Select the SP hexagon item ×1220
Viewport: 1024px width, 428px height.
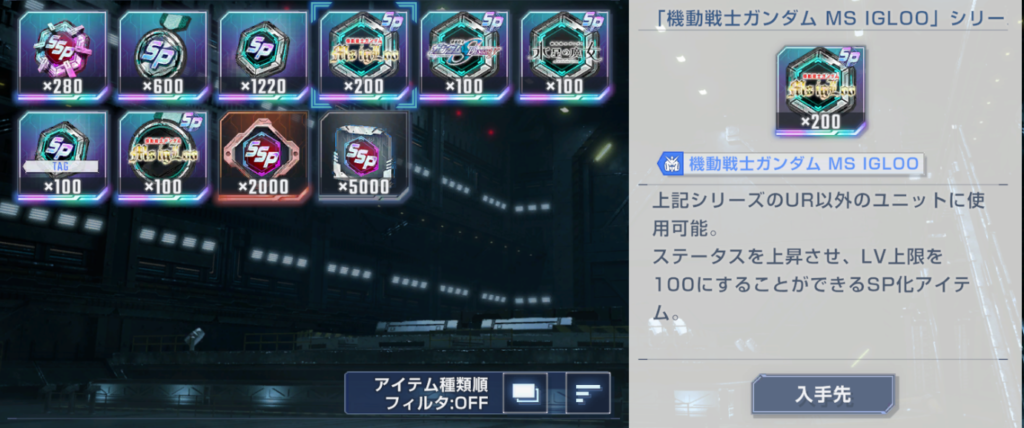tap(263, 56)
